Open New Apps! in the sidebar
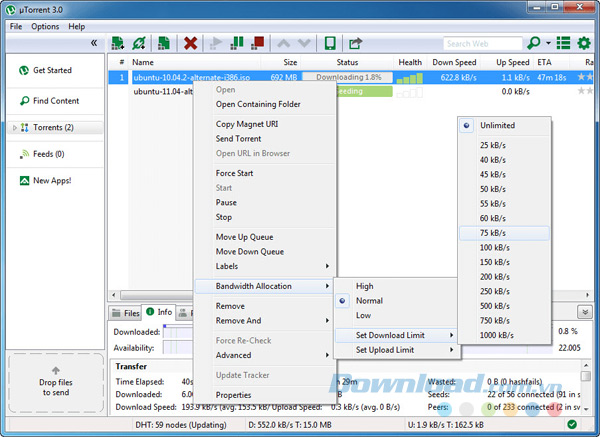Viewport: 600px width, 437px height. point(46,181)
